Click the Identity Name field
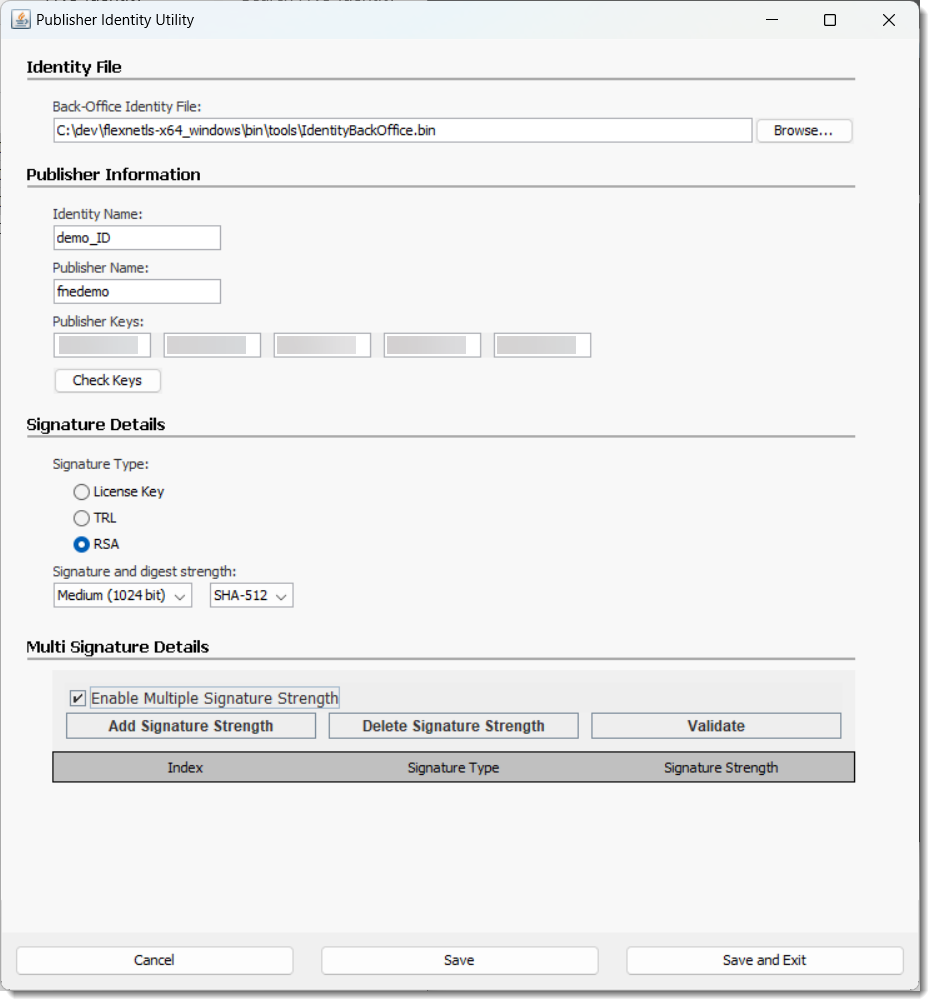This screenshot has width=935, height=1006. tap(136, 238)
